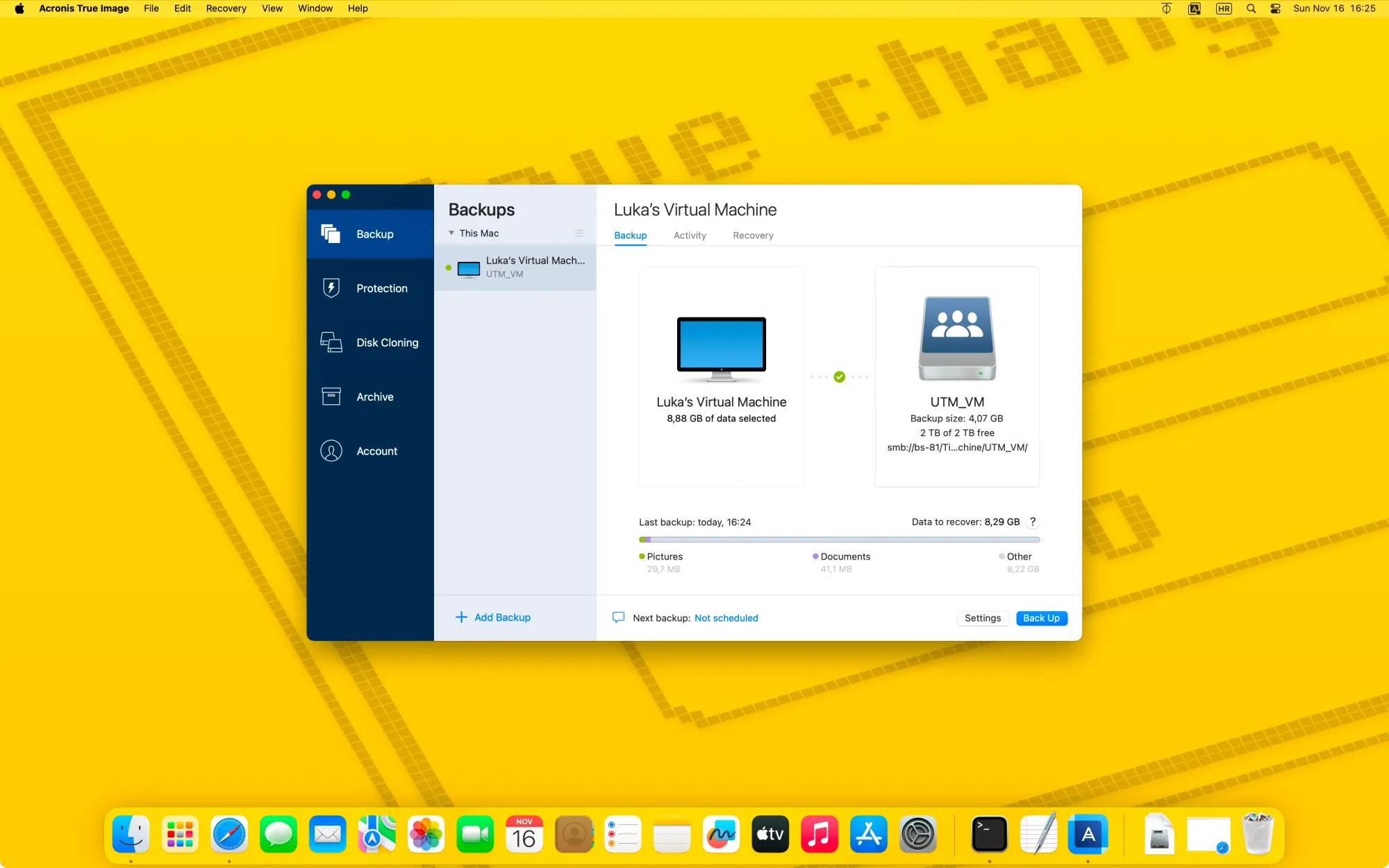This screenshot has width=1389, height=868.
Task: Open the Recovery menu in the menu bar
Action: point(226,8)
